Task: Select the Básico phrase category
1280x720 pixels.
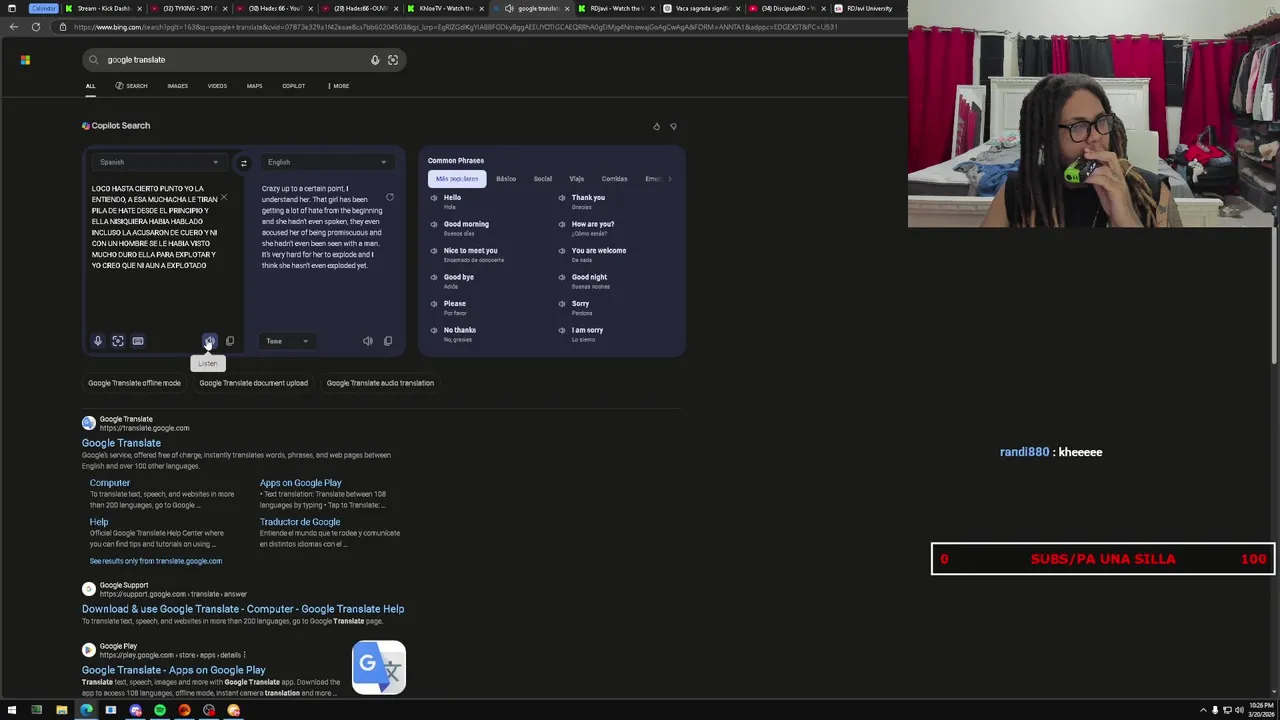Action: pos(506,179)
